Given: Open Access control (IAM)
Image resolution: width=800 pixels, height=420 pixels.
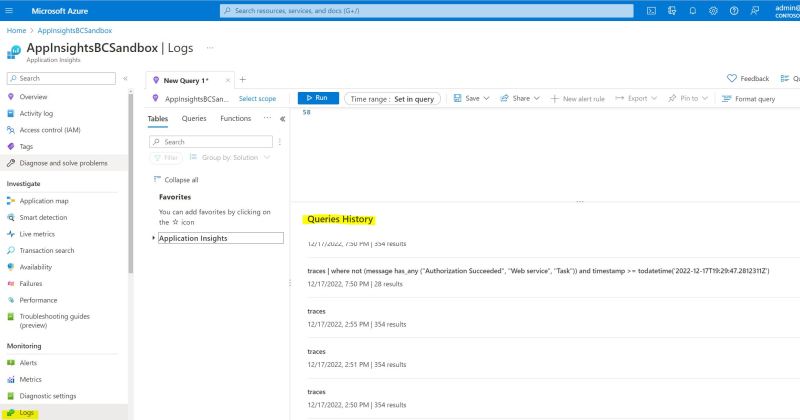Looking at the screenshot, I should coord(49,130).
